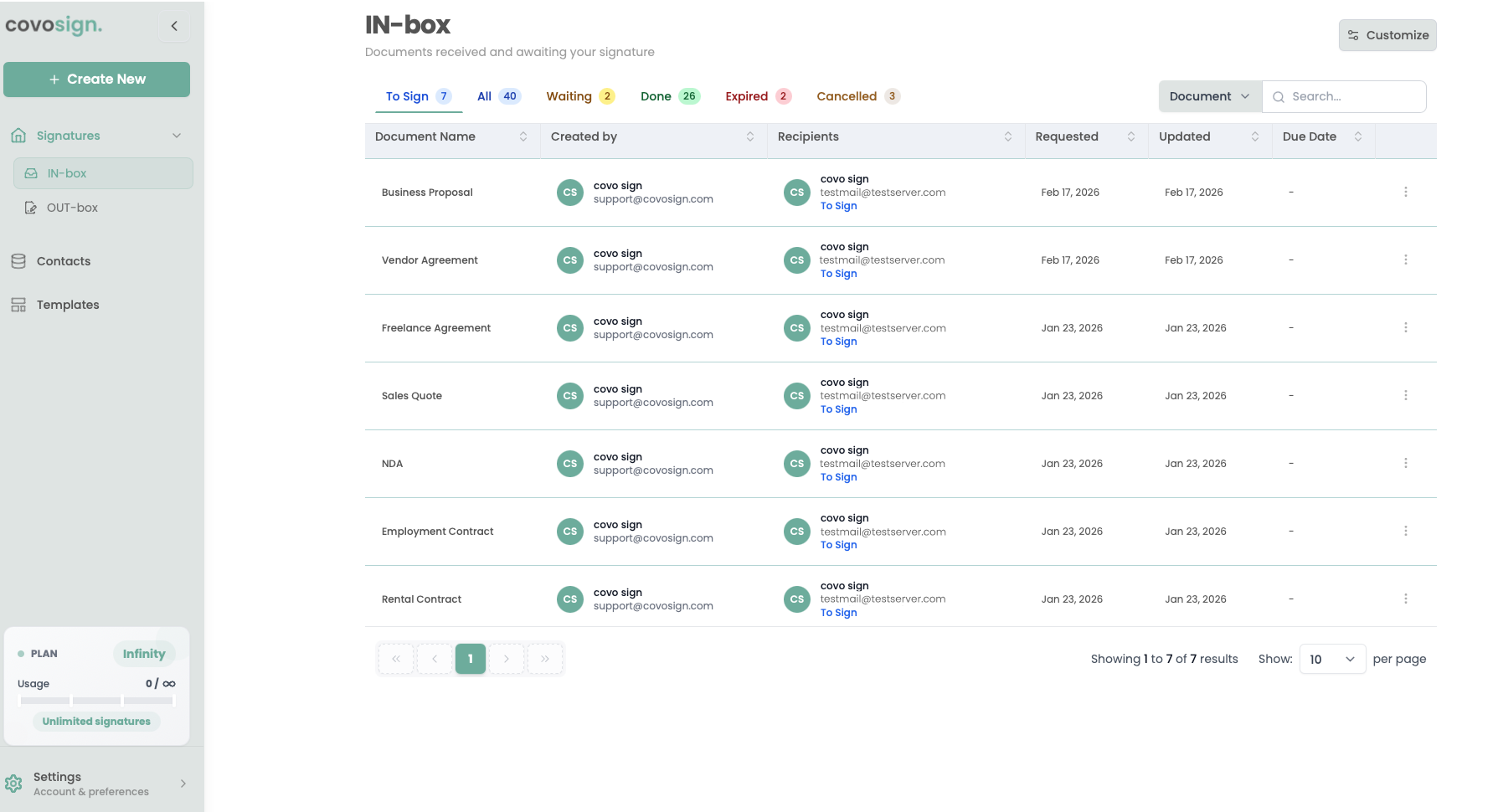Toggle sort order on Requested column
1498x812 pixels.
pos(1131,136)
